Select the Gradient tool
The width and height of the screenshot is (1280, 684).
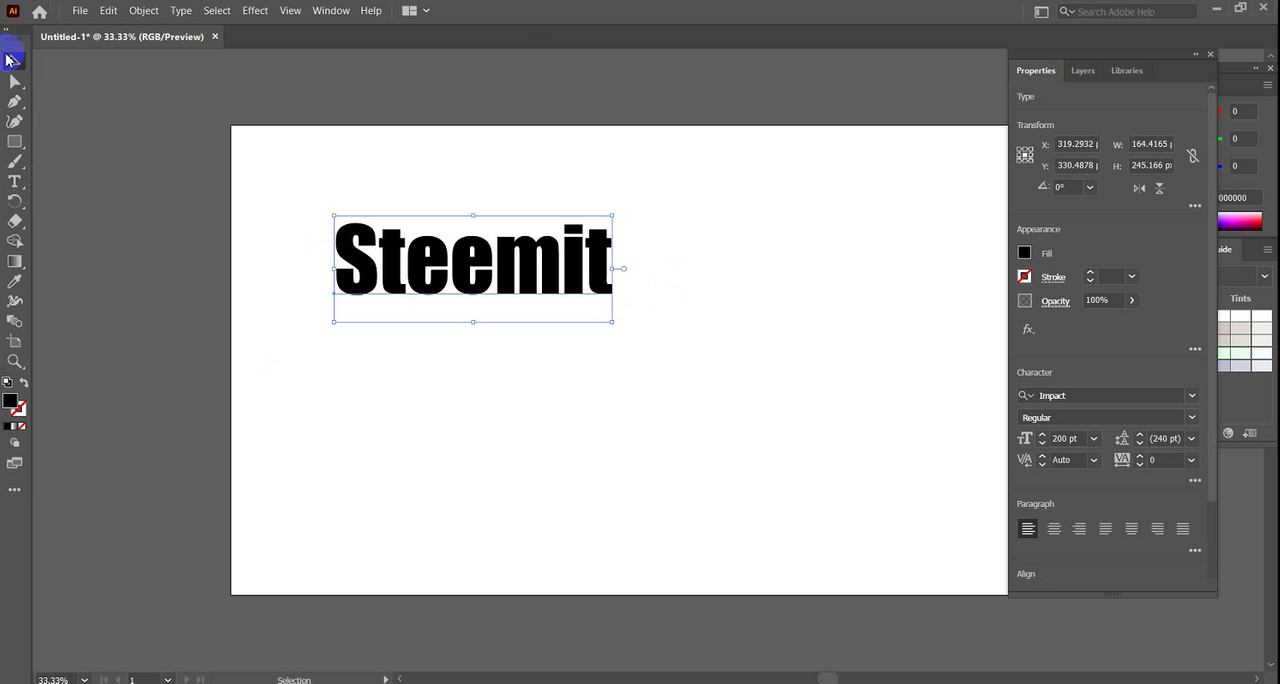click(x=14, y=261)
